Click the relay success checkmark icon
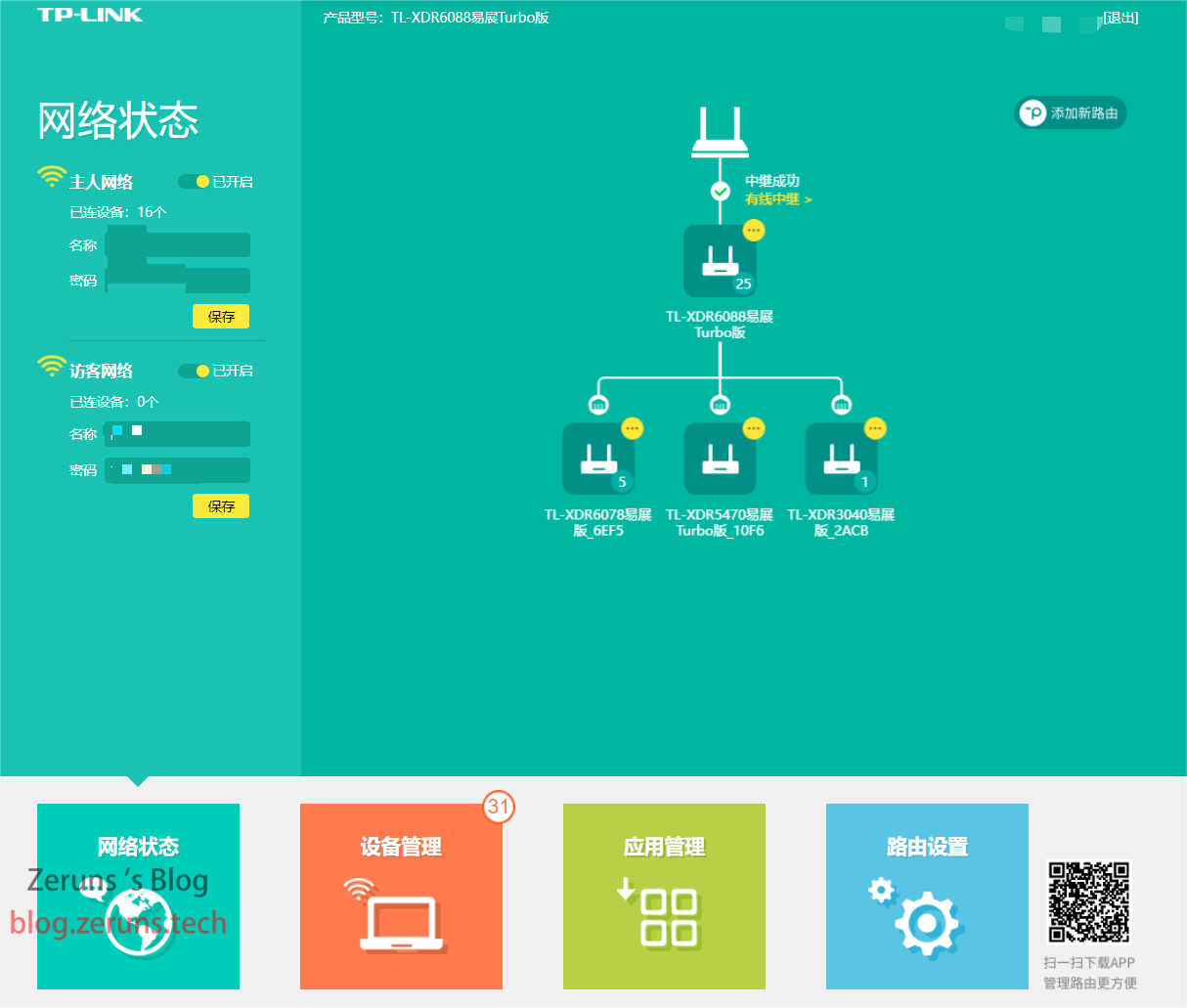Screen dimensions: 1187x1008 (x=721, y=191)
